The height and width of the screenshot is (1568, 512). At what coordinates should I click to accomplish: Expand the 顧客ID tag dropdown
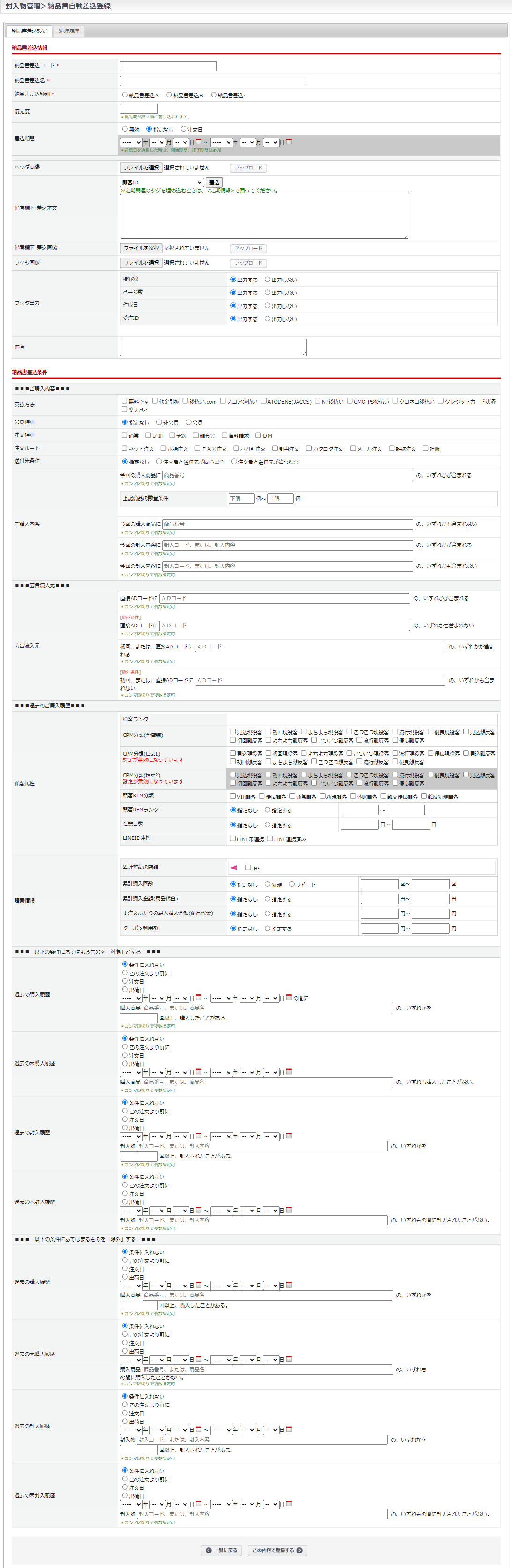pyautogui.click(x=162, y=183)
